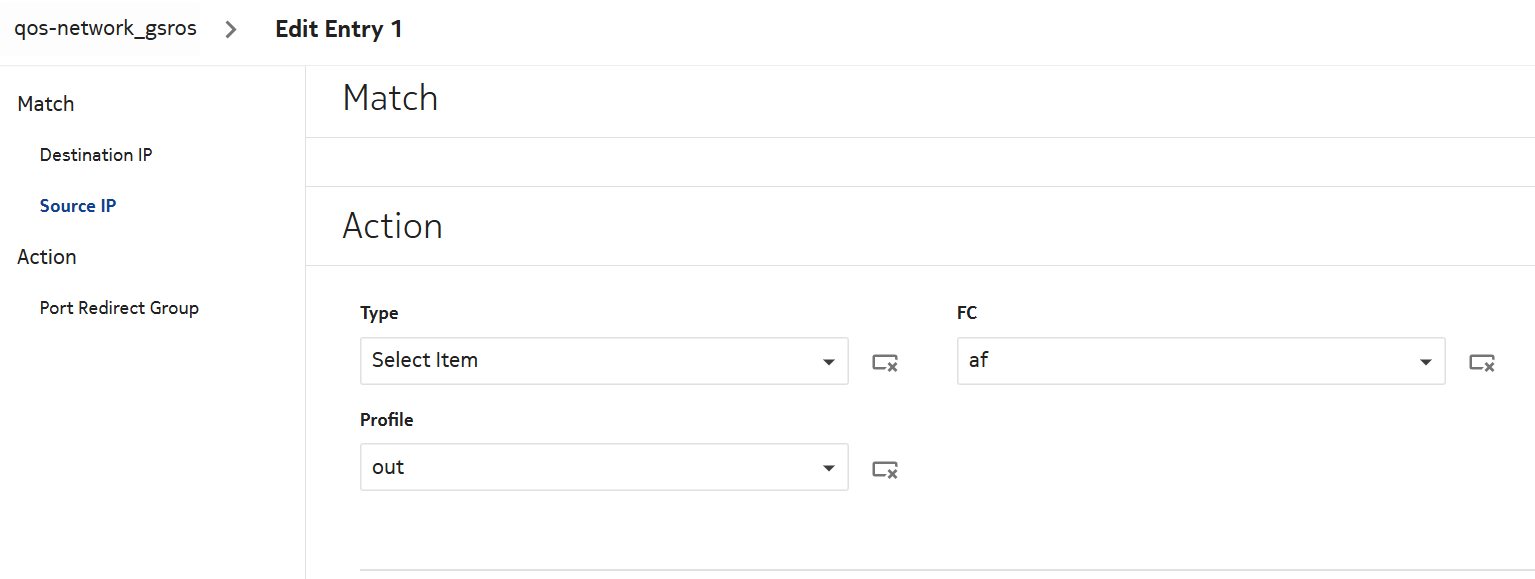
Task: Open the Profile dropdown set to out
Action: click(604, 467)
